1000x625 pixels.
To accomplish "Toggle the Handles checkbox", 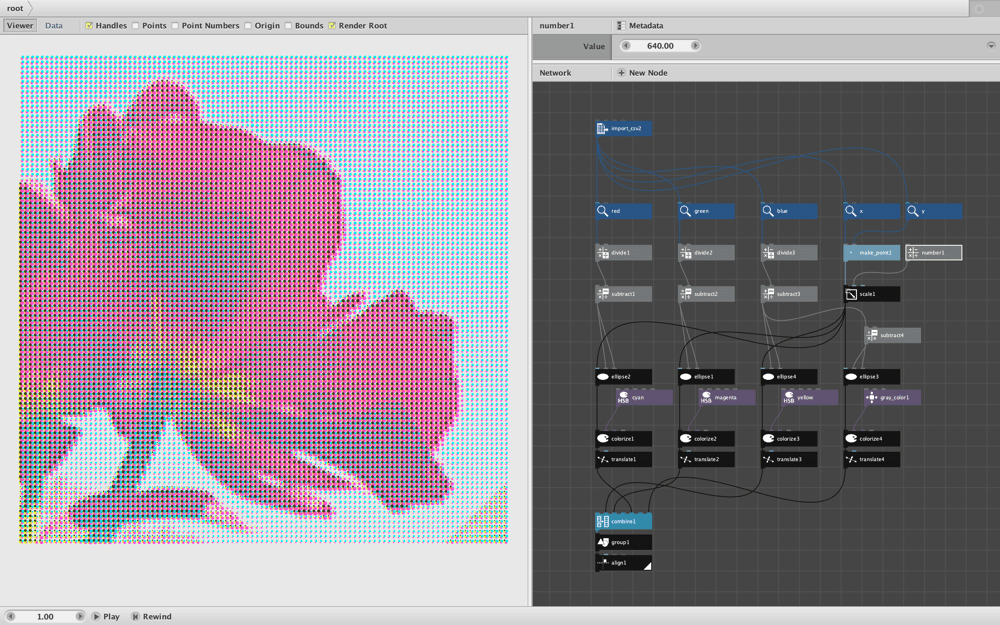I will 89,26.
